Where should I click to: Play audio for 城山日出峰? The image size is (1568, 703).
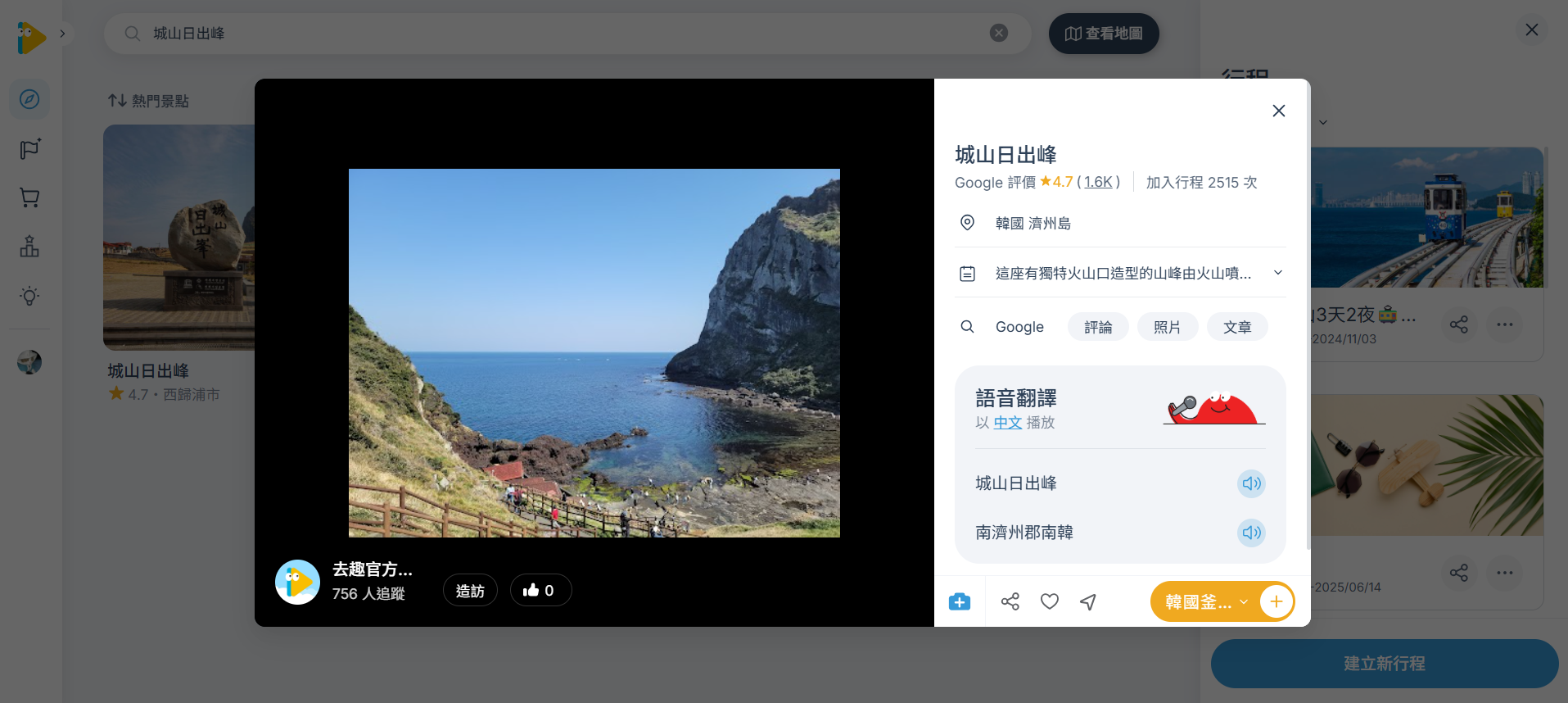[x=1251, y=483]
